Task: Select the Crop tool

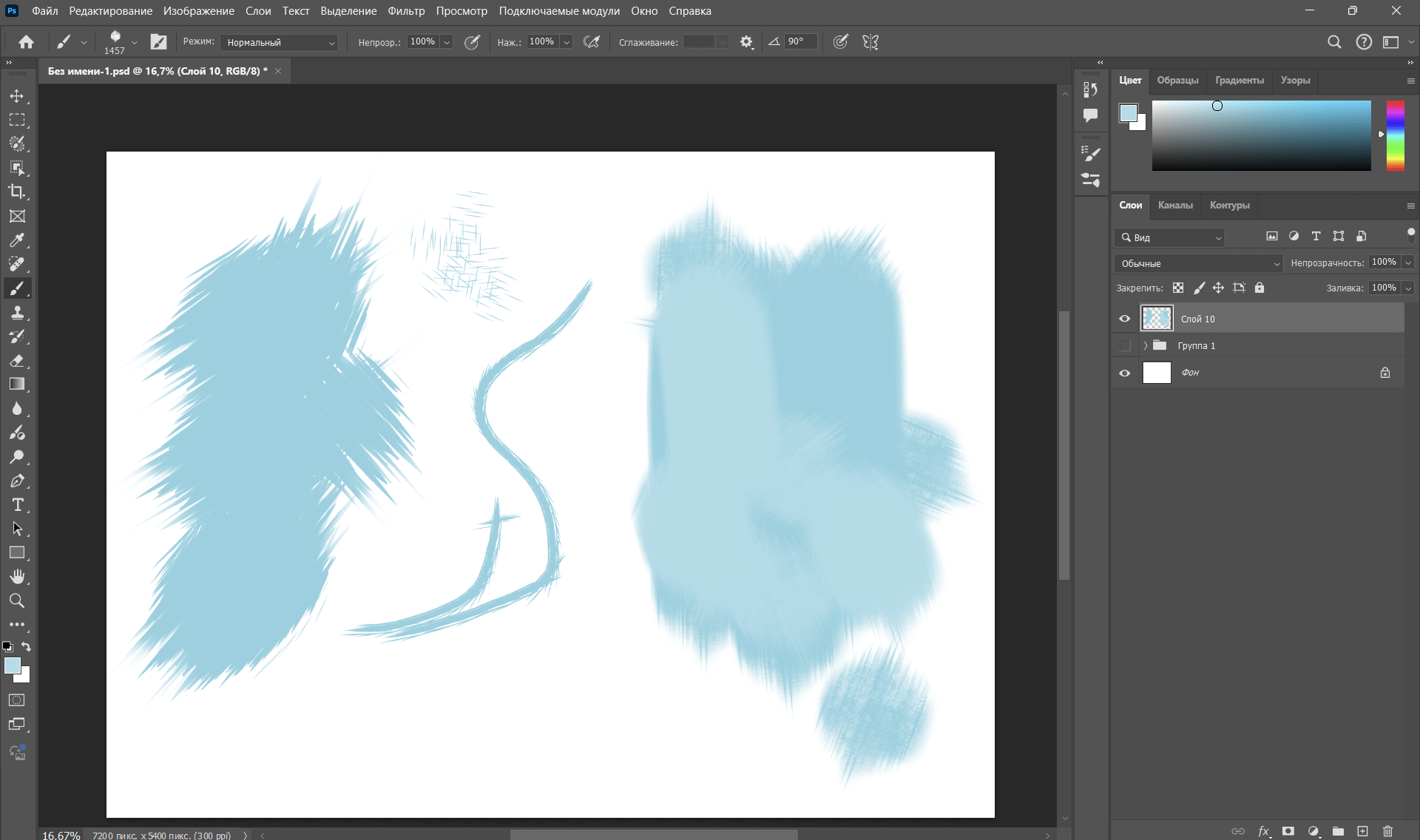Action: point(17,192)
